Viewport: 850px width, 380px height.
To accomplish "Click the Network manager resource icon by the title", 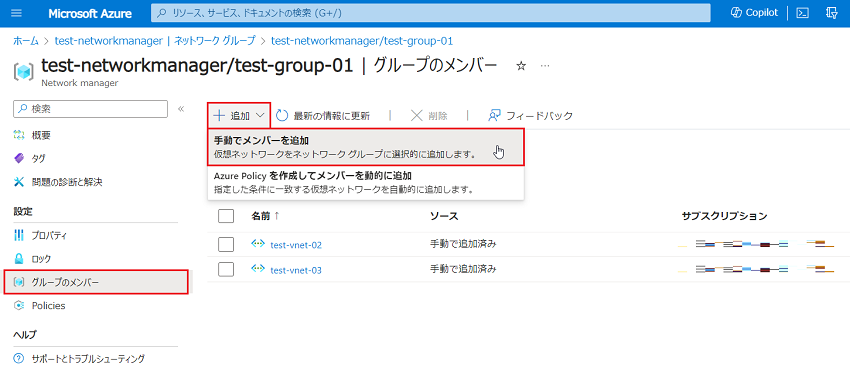I will pos(23,71).
